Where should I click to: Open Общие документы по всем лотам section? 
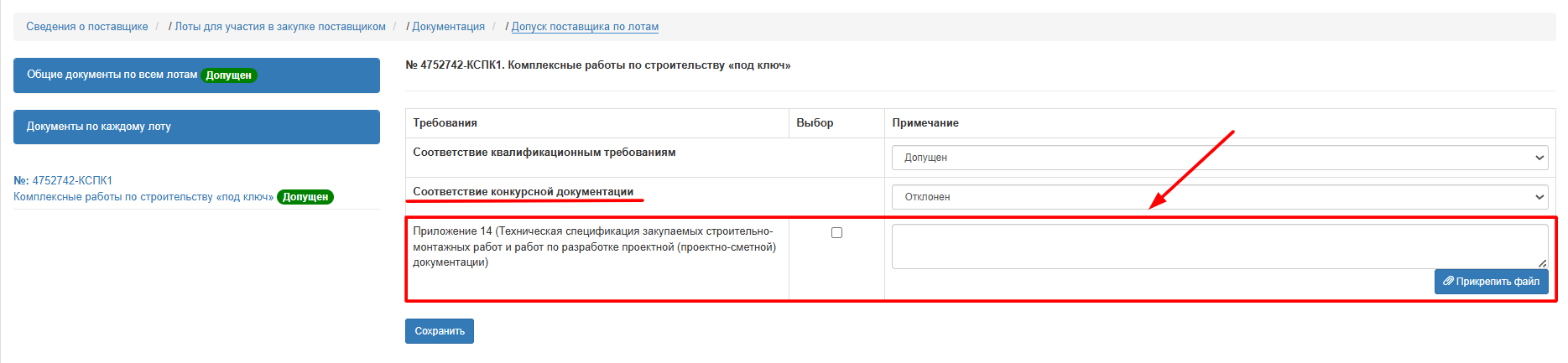[112, 75]
